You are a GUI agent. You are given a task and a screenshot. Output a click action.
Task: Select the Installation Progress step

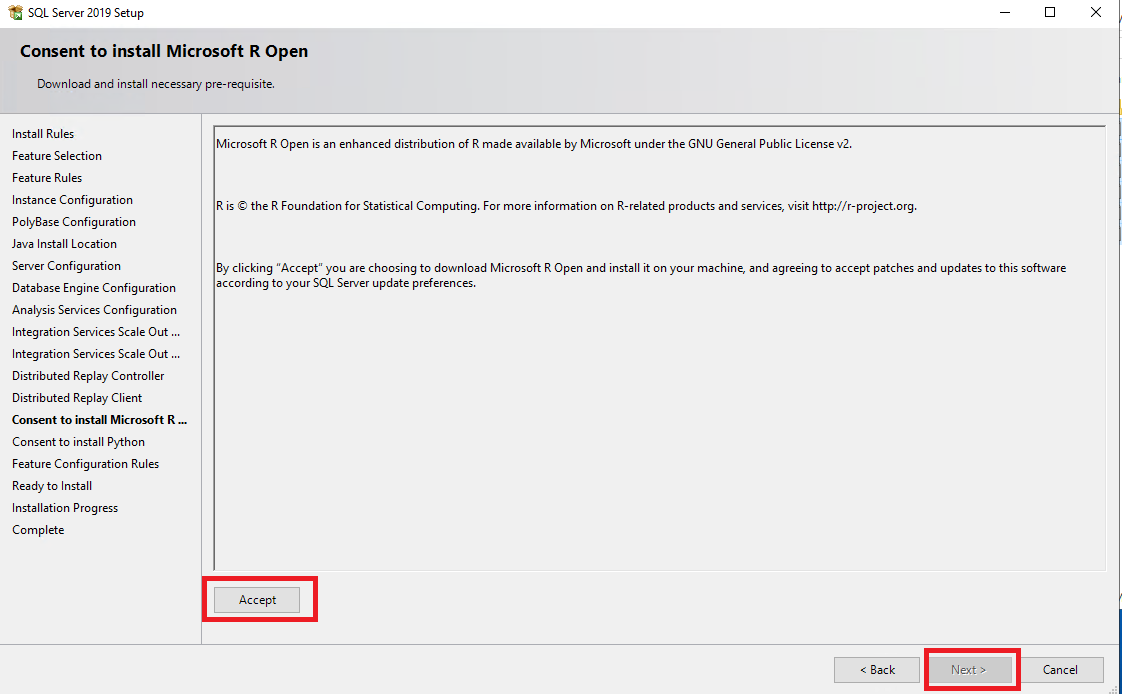click(x=64, y=508)
